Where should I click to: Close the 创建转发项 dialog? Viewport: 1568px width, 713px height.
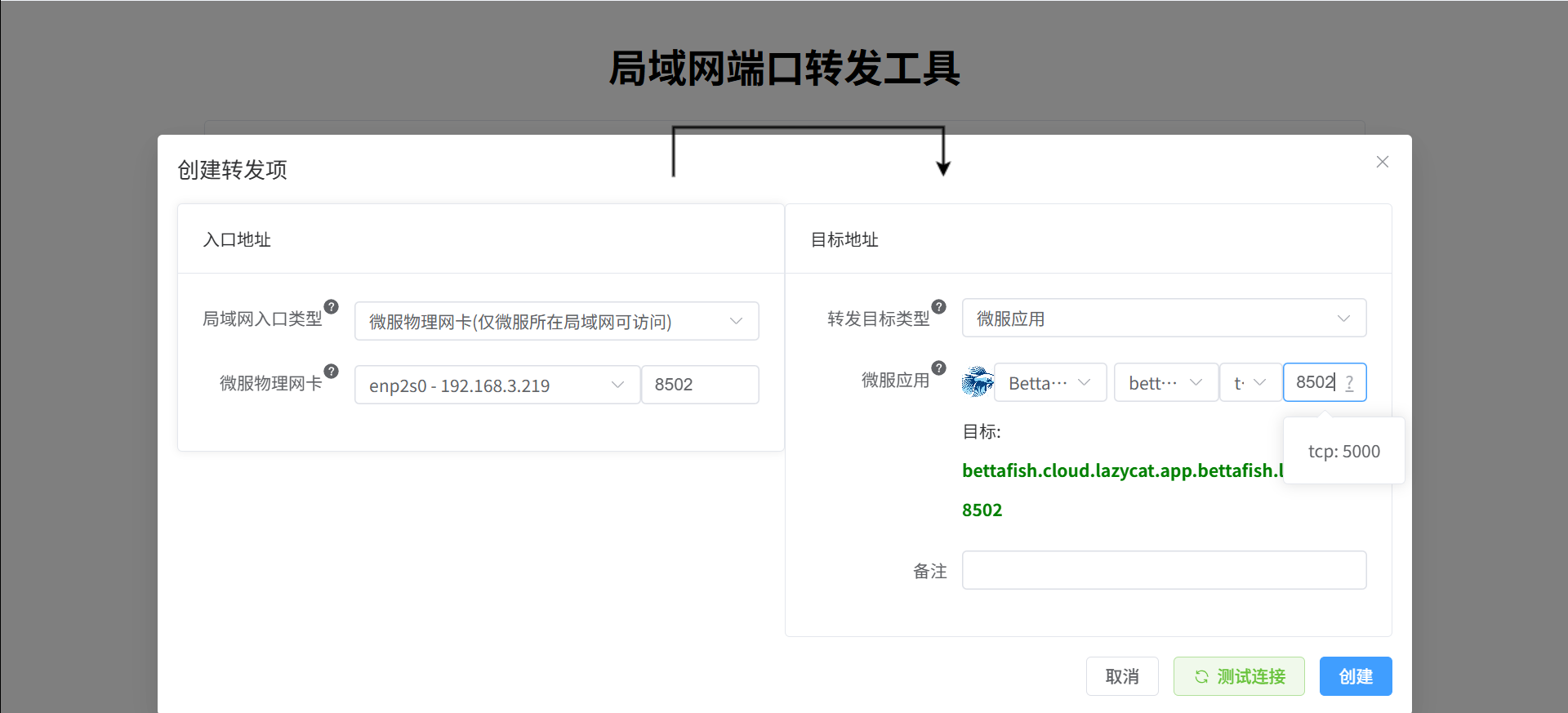(x=1382, y=162)
